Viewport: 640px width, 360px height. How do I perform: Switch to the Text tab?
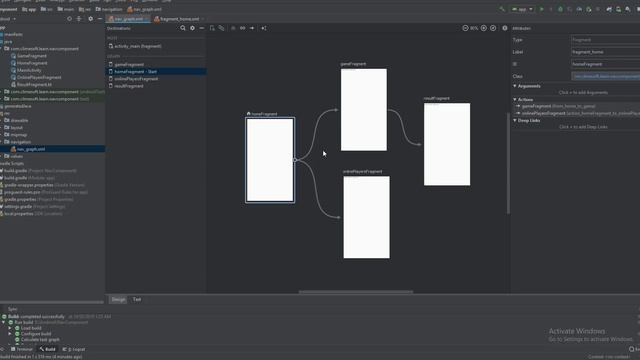pyautogui.click(x=137, y=300)
